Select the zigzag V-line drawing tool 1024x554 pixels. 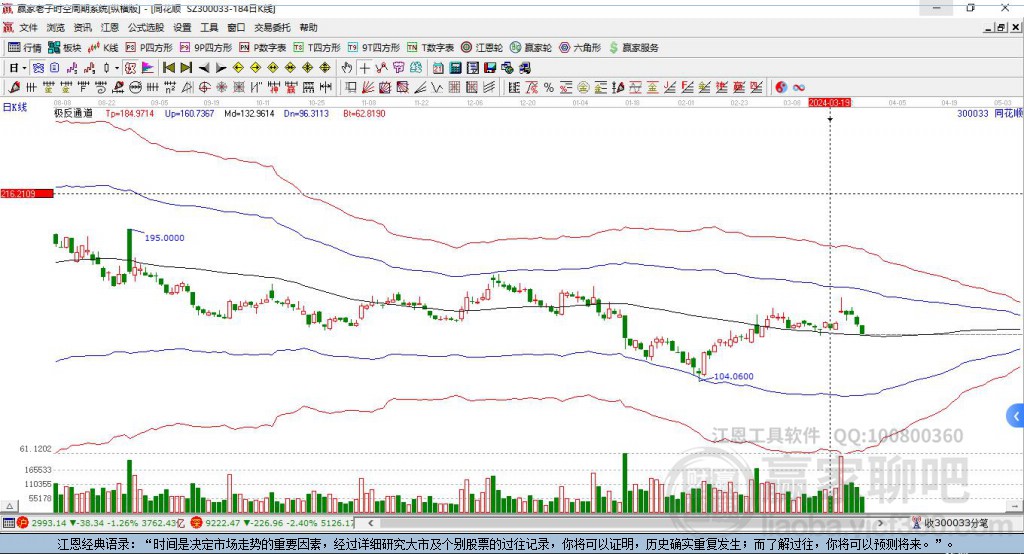[436, 87]
